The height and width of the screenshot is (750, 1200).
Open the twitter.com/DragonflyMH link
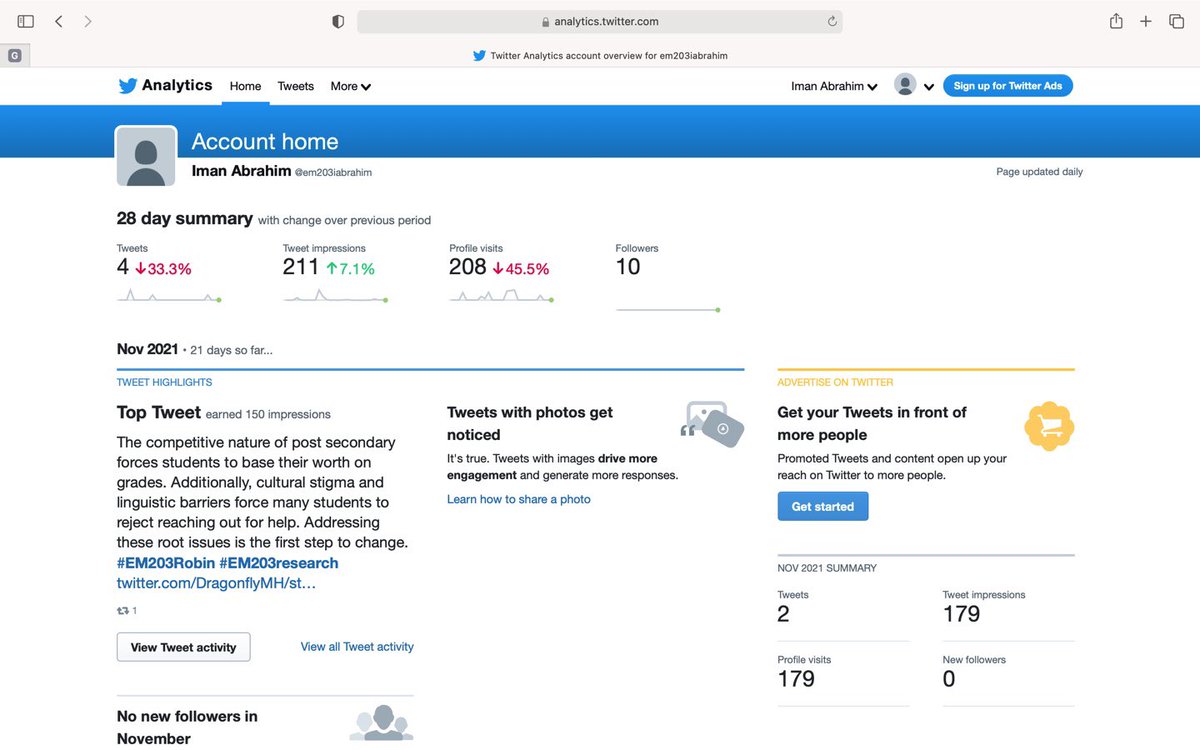pos(217,583)
